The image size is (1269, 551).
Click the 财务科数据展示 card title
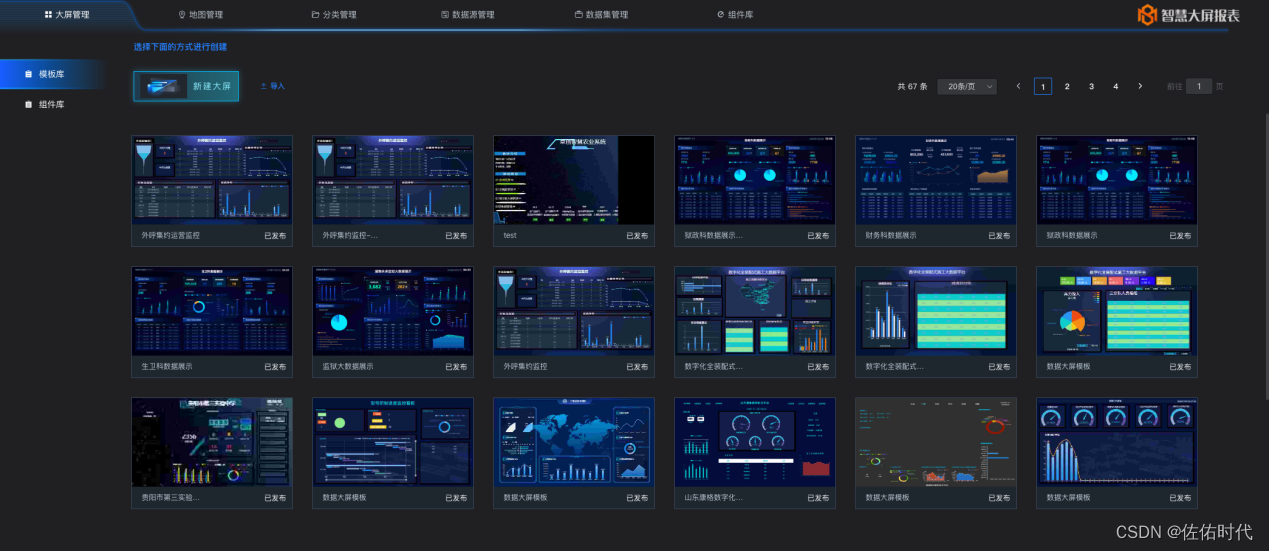tap(891, 236)
